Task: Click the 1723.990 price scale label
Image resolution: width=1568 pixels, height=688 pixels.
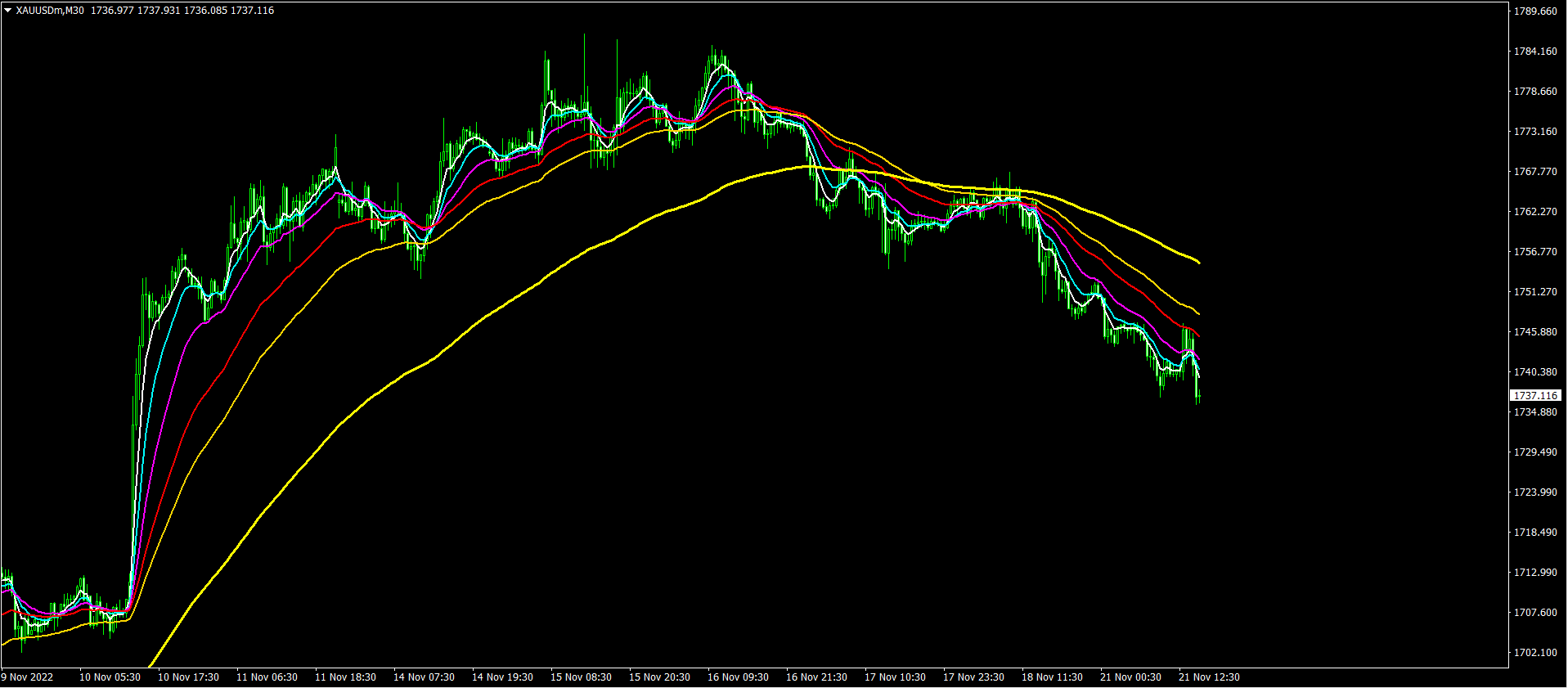Action: point(1535,492)
